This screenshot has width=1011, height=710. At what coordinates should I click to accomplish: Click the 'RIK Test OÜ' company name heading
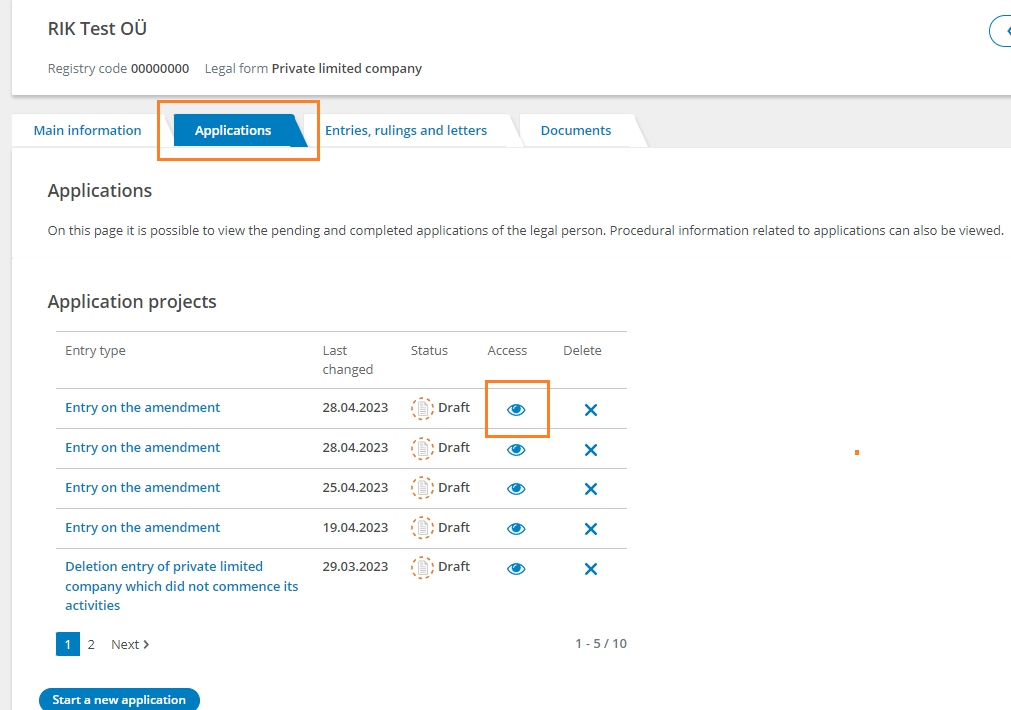(97, 29)
